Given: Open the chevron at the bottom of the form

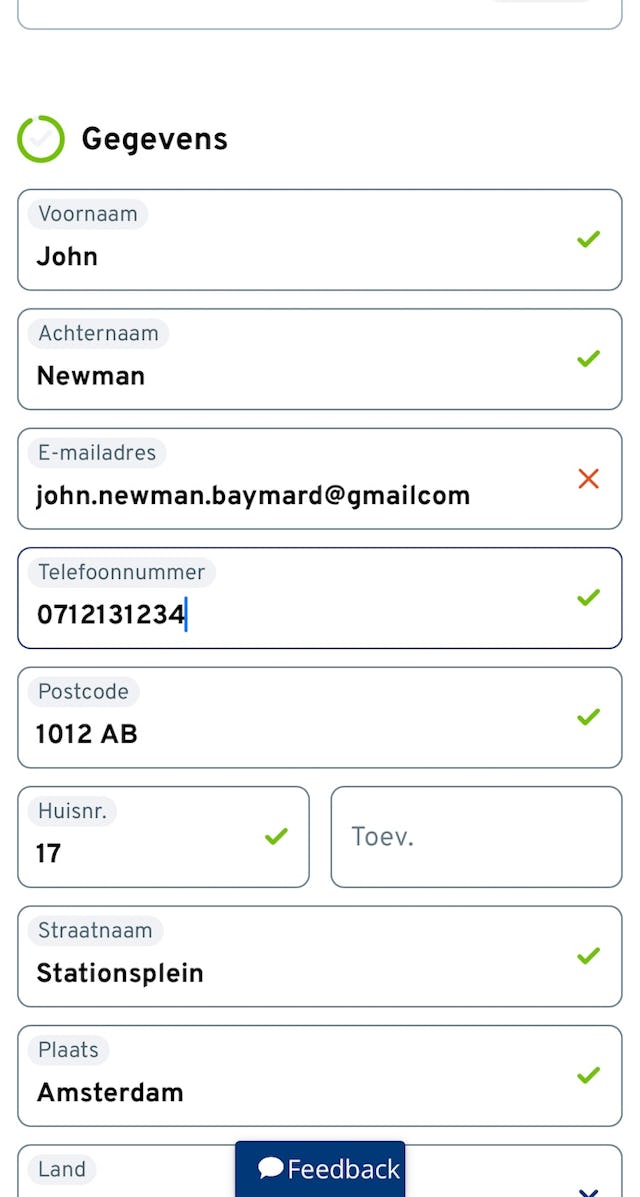Looking at the screenshot, I should click(x=588, y=1190).
